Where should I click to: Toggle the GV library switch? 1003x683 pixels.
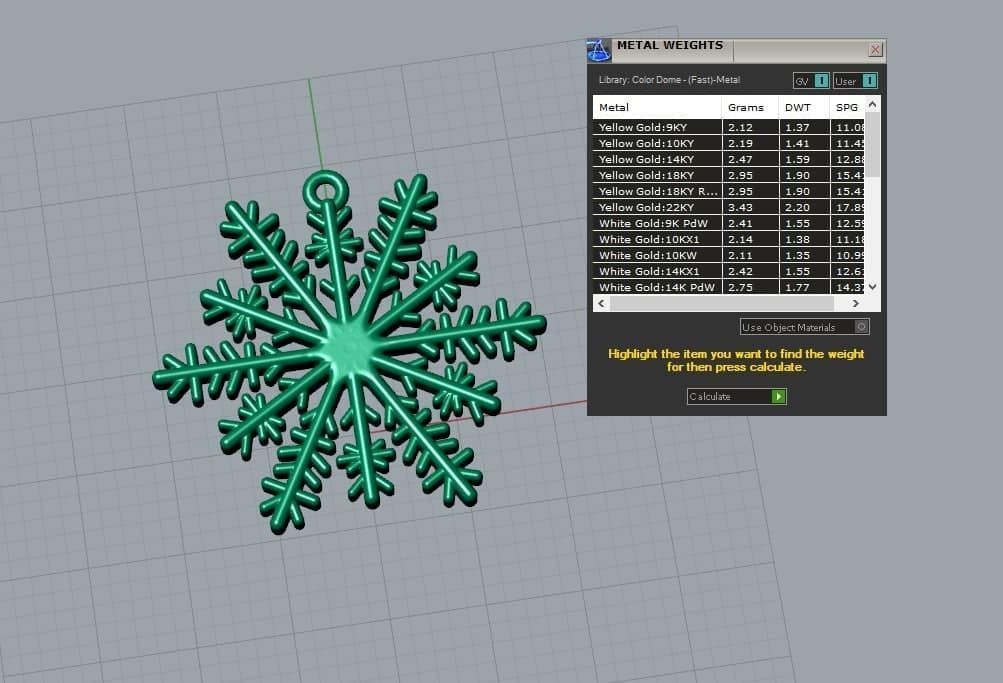811,81
